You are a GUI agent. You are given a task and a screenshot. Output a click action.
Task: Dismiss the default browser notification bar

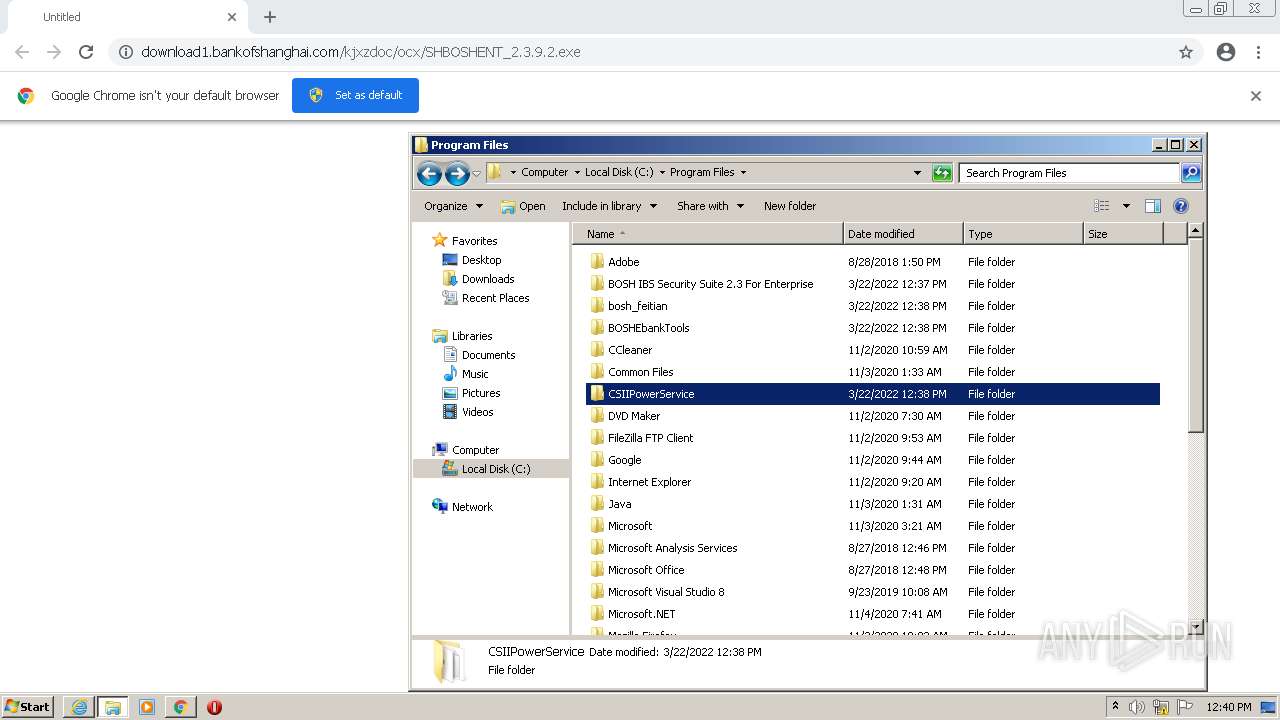[1256, 96]
